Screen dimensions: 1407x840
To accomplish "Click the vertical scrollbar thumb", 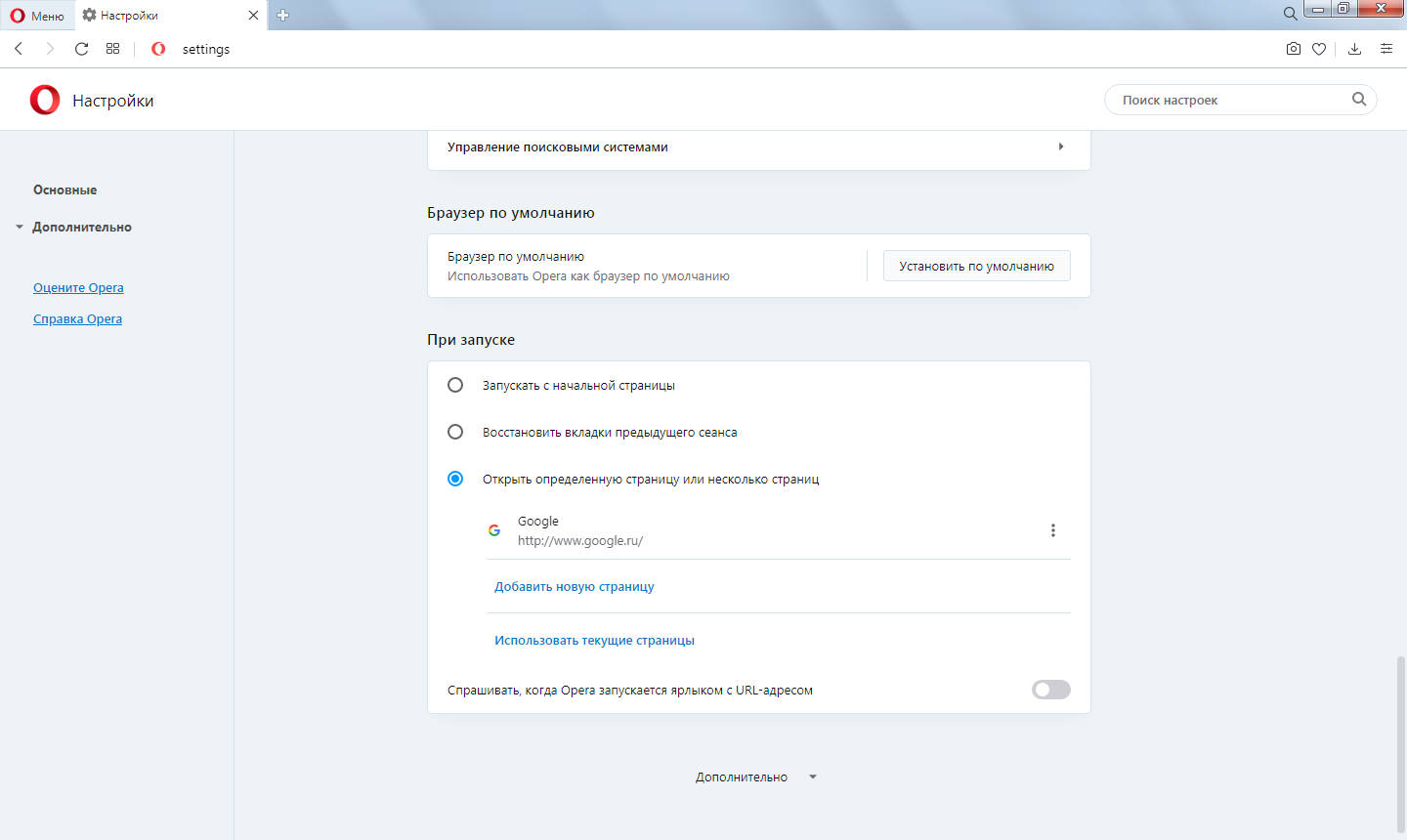I will (1401, 742).
